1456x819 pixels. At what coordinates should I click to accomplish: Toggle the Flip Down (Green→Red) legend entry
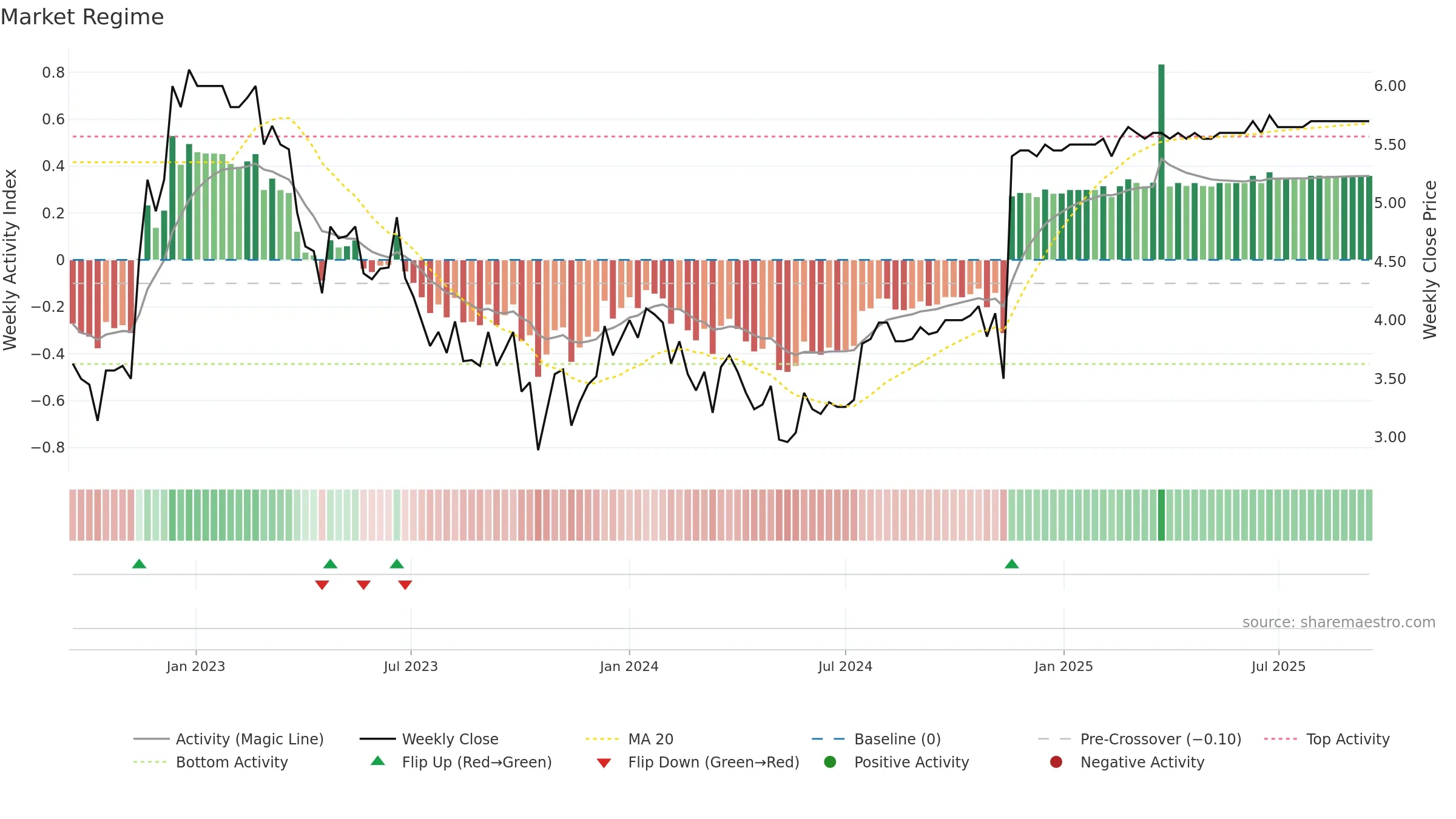click(698, 762)
